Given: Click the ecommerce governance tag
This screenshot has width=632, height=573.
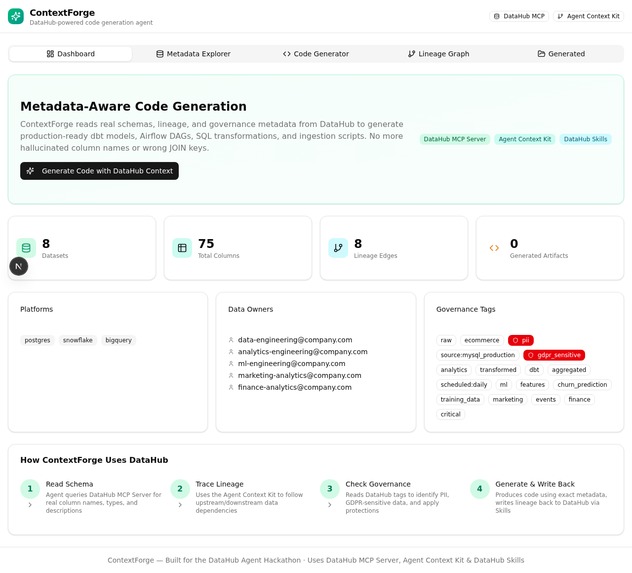Looking at the screenshot, I should [482, 340].
